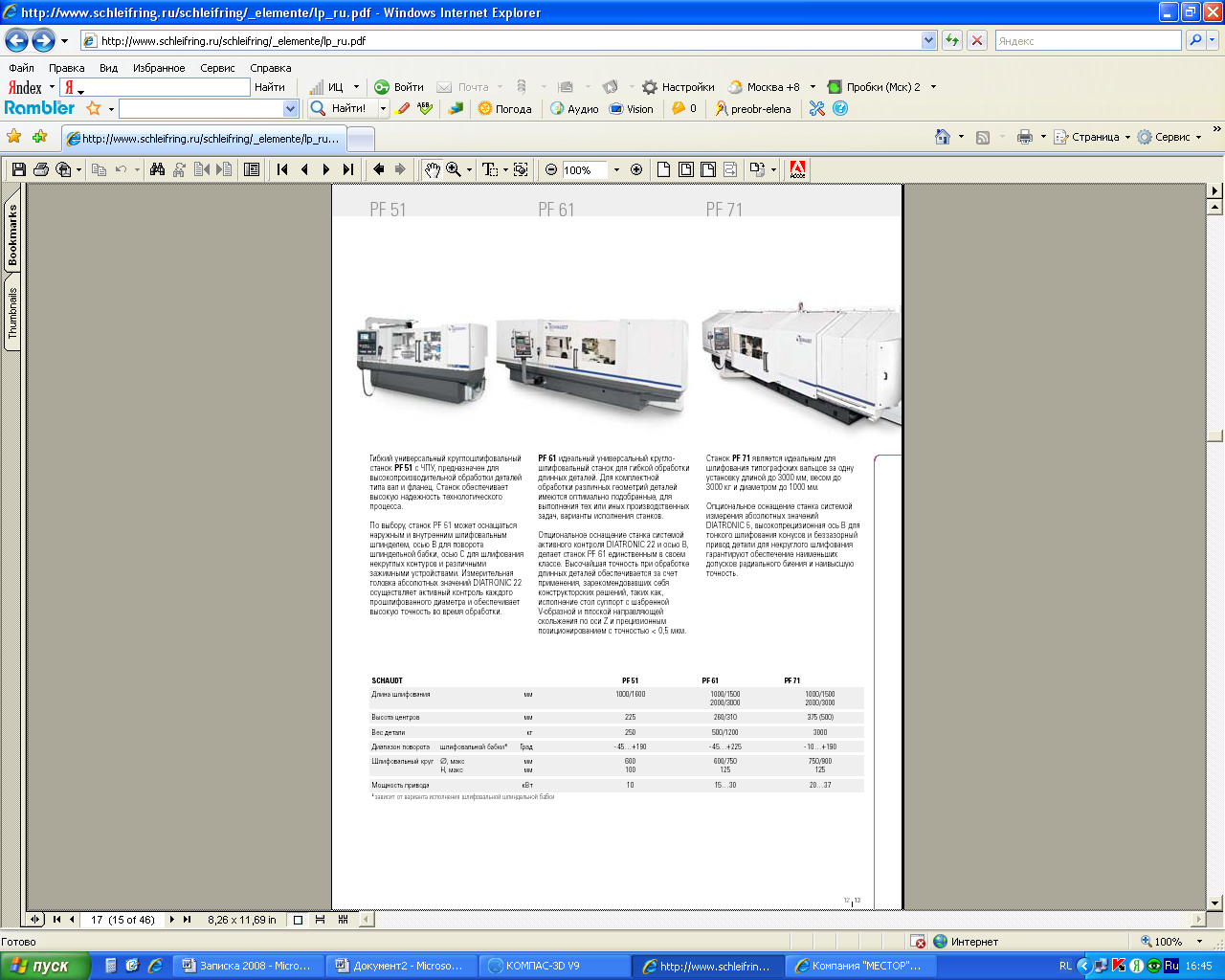
Task: Click the Yandex Найти button
Action: click(x=270, y=87)
